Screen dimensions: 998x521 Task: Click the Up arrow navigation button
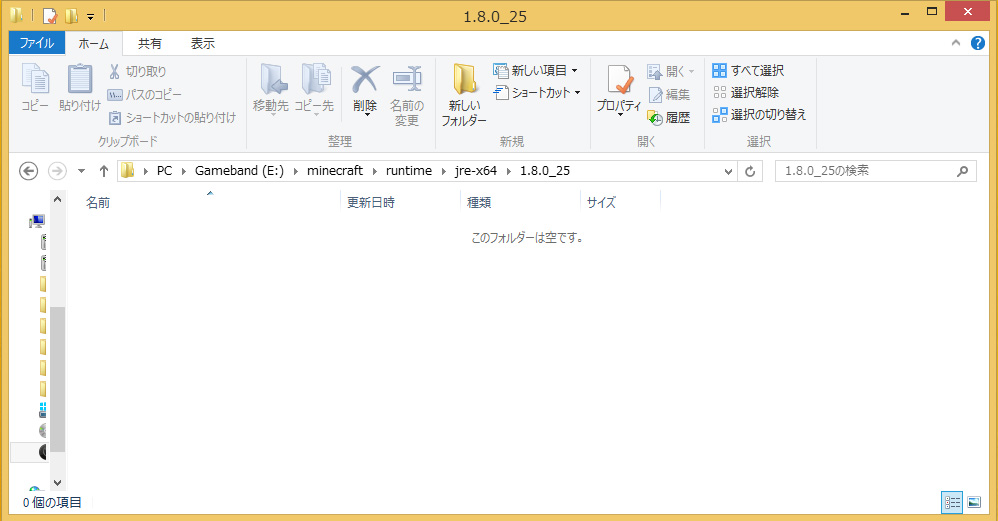tap(103, 171)
